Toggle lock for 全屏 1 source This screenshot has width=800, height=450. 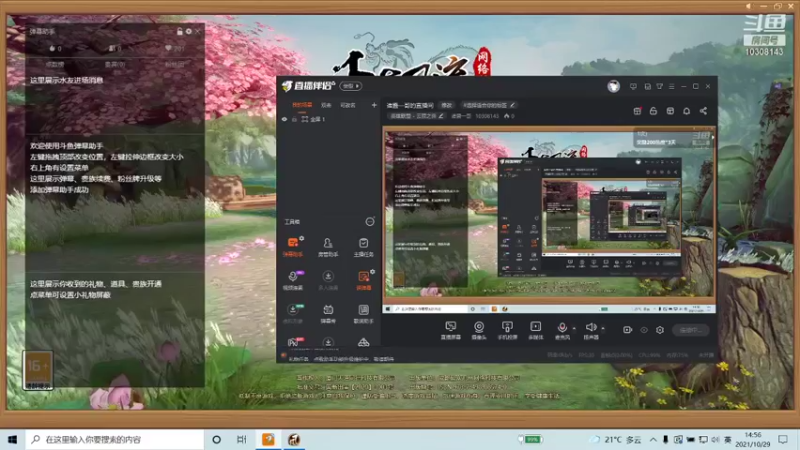[x=294, y=119]
